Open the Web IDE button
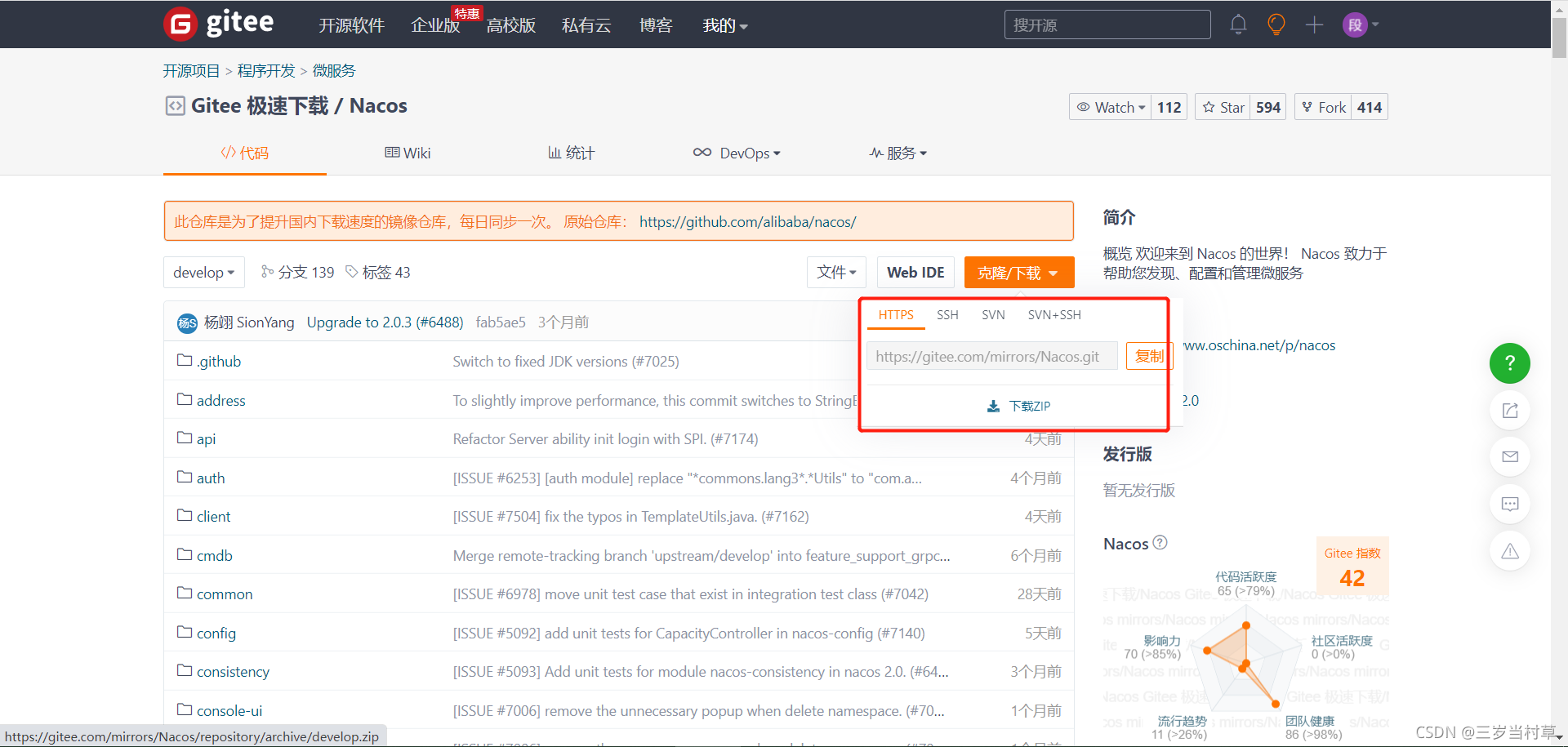 [x=915, y=273]
